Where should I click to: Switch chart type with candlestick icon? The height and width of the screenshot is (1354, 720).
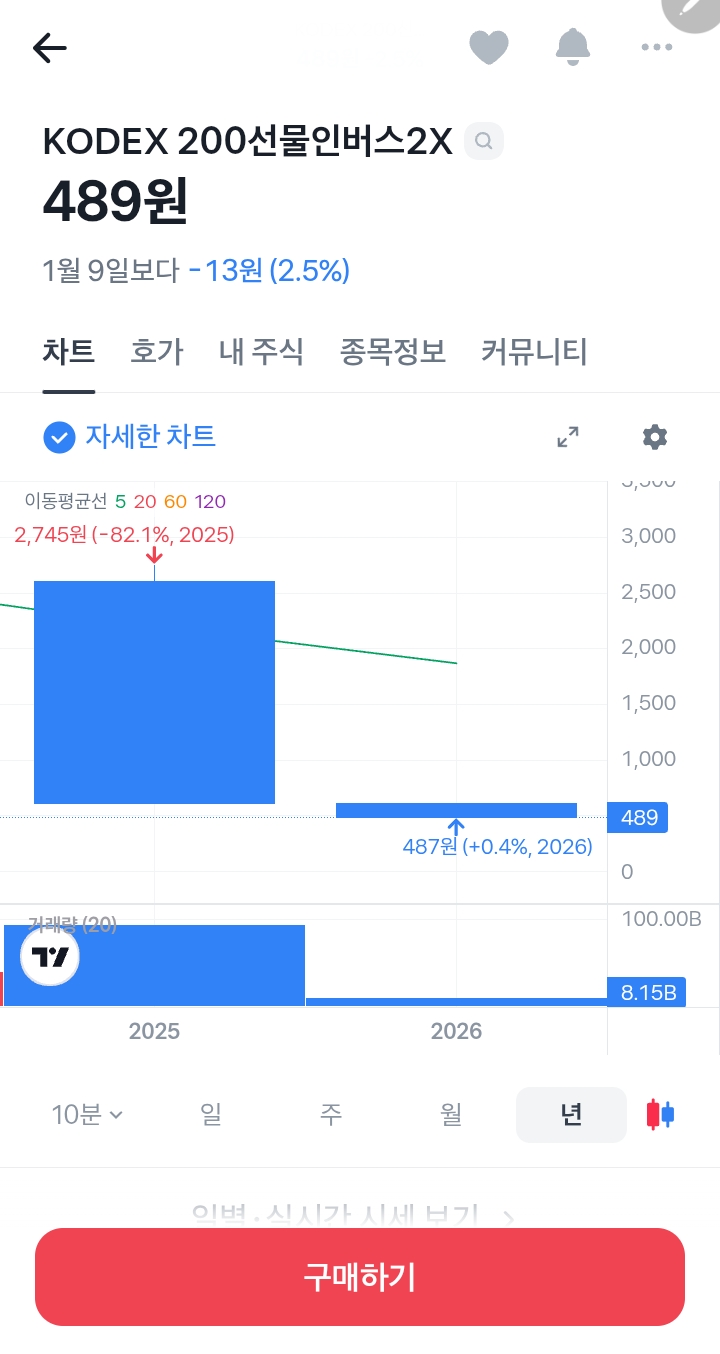pos(660,1114)
